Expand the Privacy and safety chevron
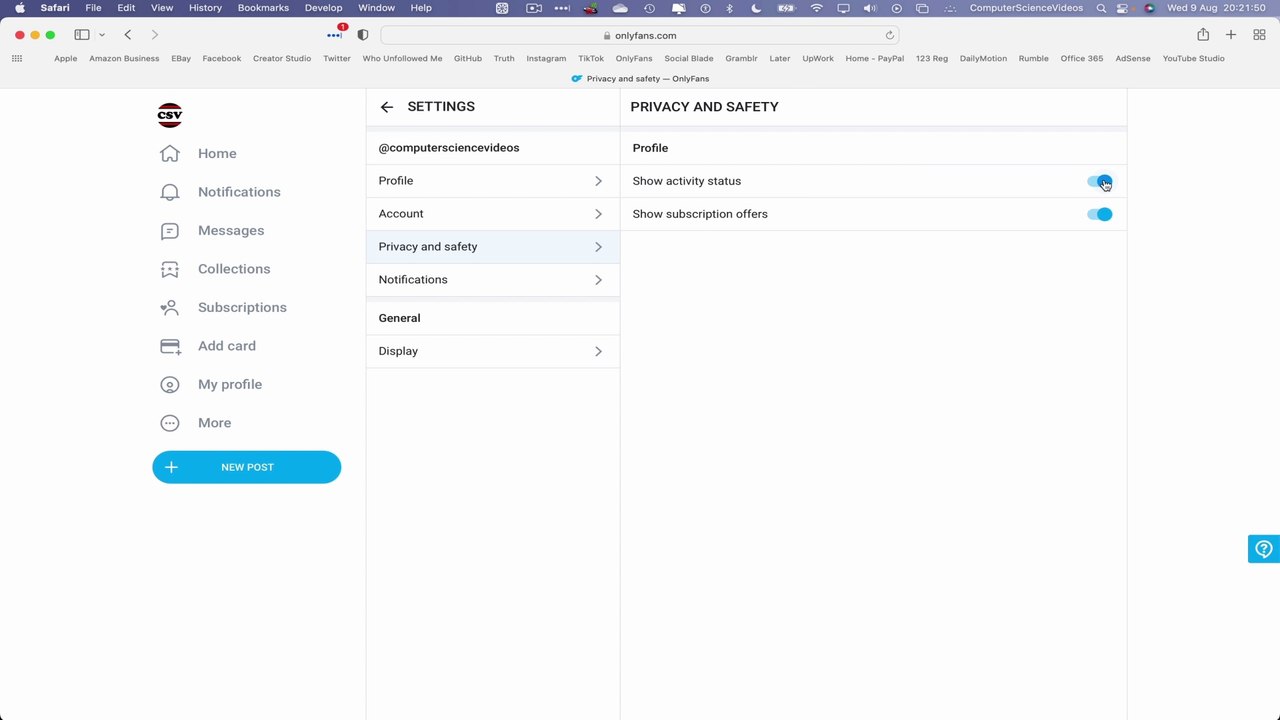Viewport: 1280px width, 720px height. 598,247
